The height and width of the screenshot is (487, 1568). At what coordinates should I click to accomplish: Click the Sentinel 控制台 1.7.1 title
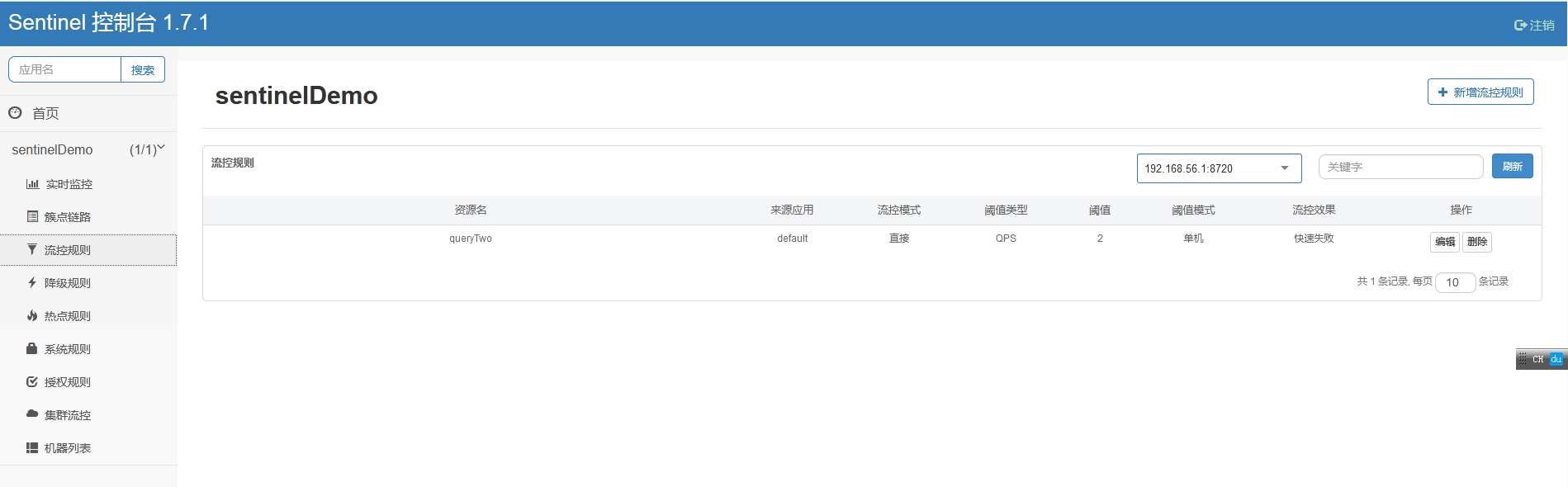point(108,22)
